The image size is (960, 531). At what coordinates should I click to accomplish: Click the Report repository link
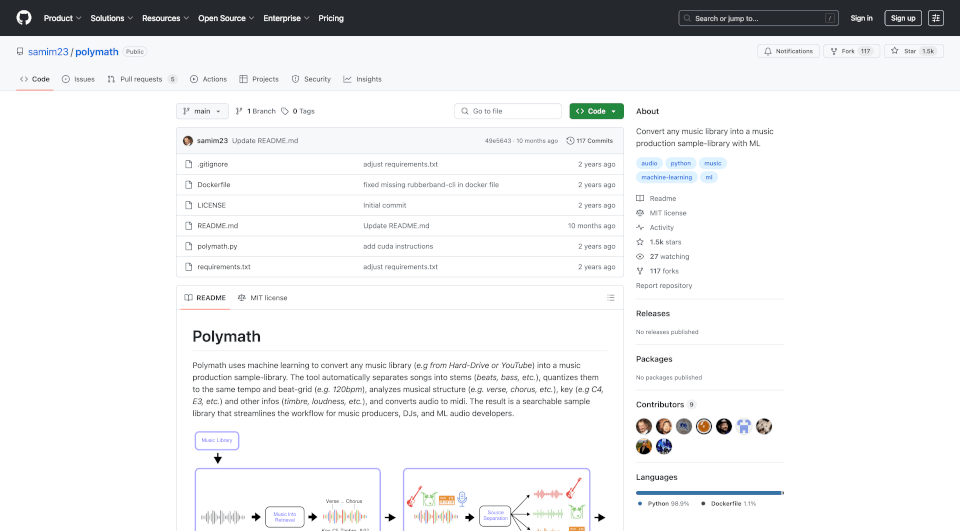pos(664,285)
